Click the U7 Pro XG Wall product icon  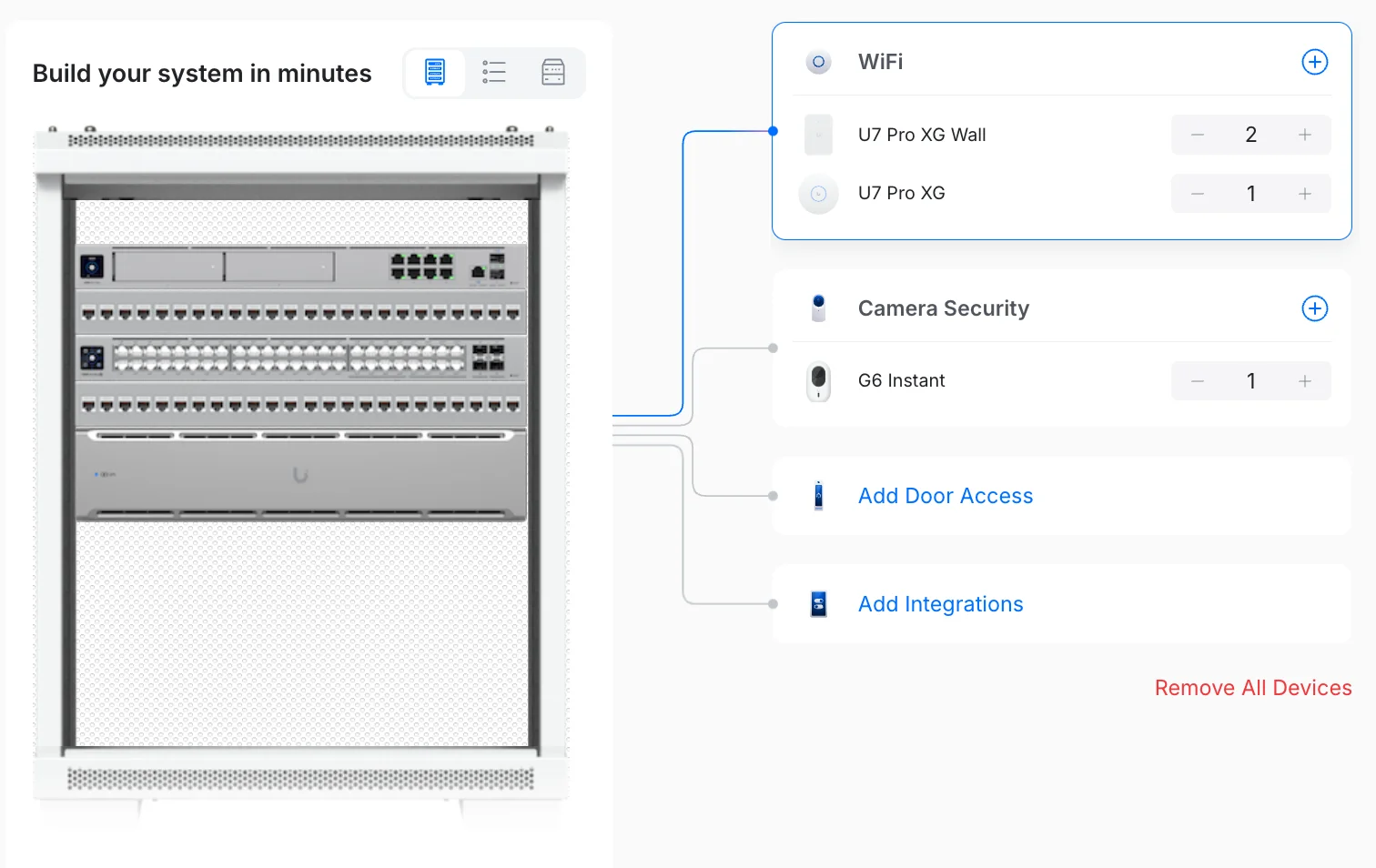coord(818,135)
